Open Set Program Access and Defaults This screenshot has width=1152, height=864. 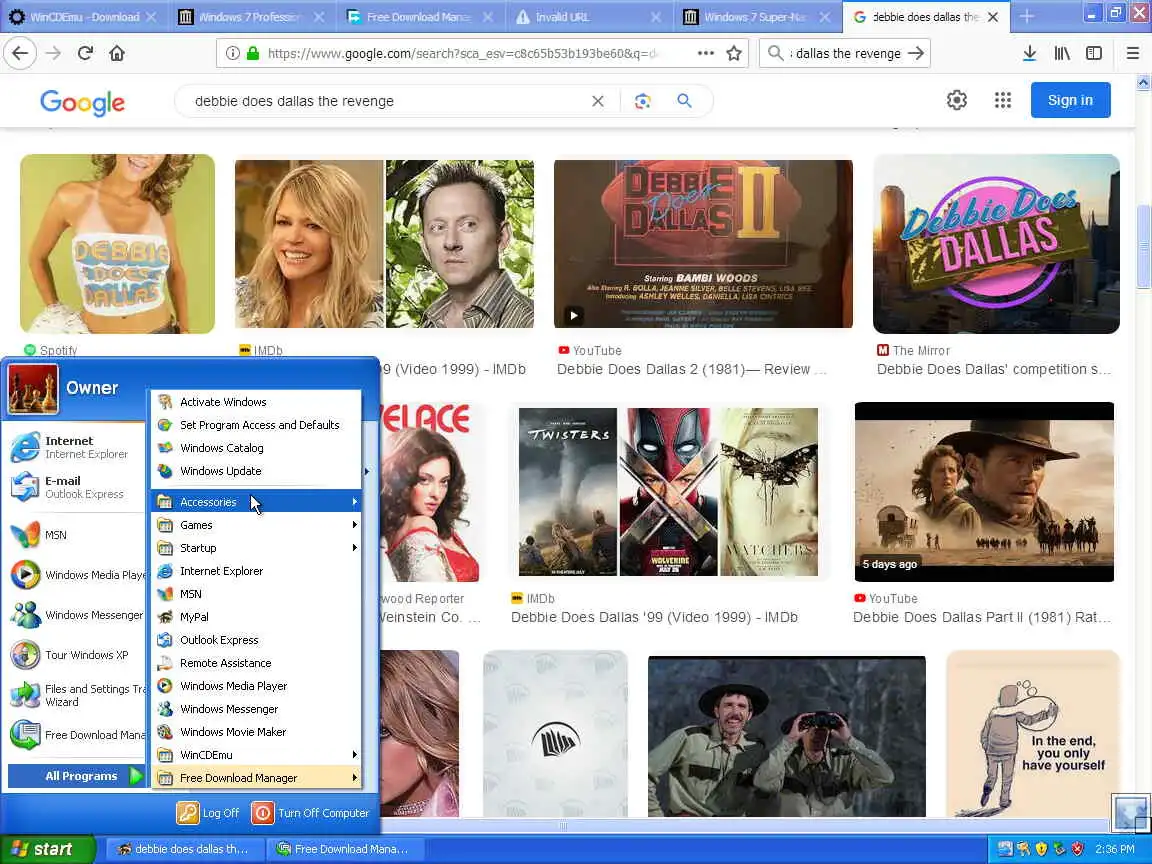[257, 425]
